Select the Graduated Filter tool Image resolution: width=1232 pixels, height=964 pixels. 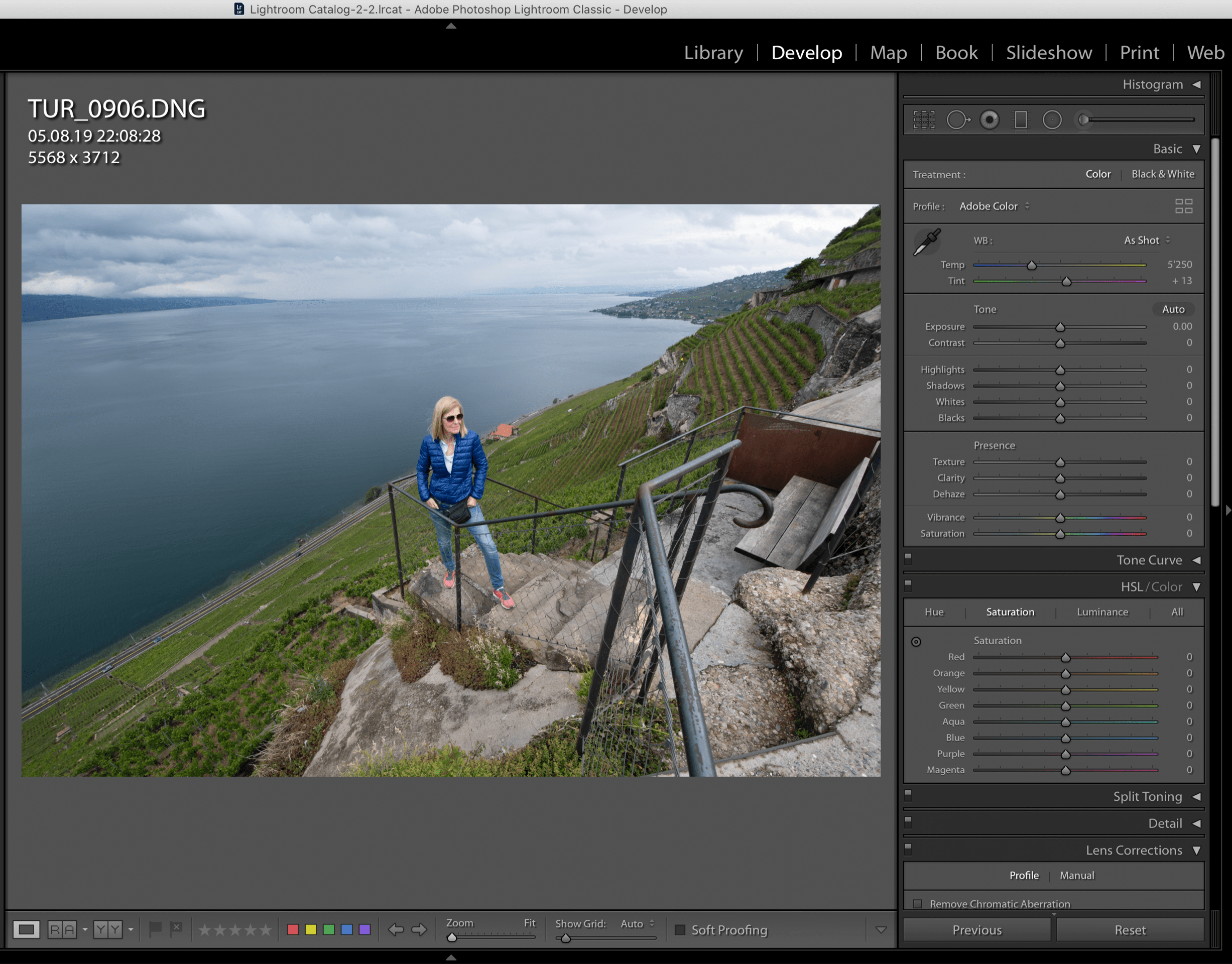tap(1021, 120)
